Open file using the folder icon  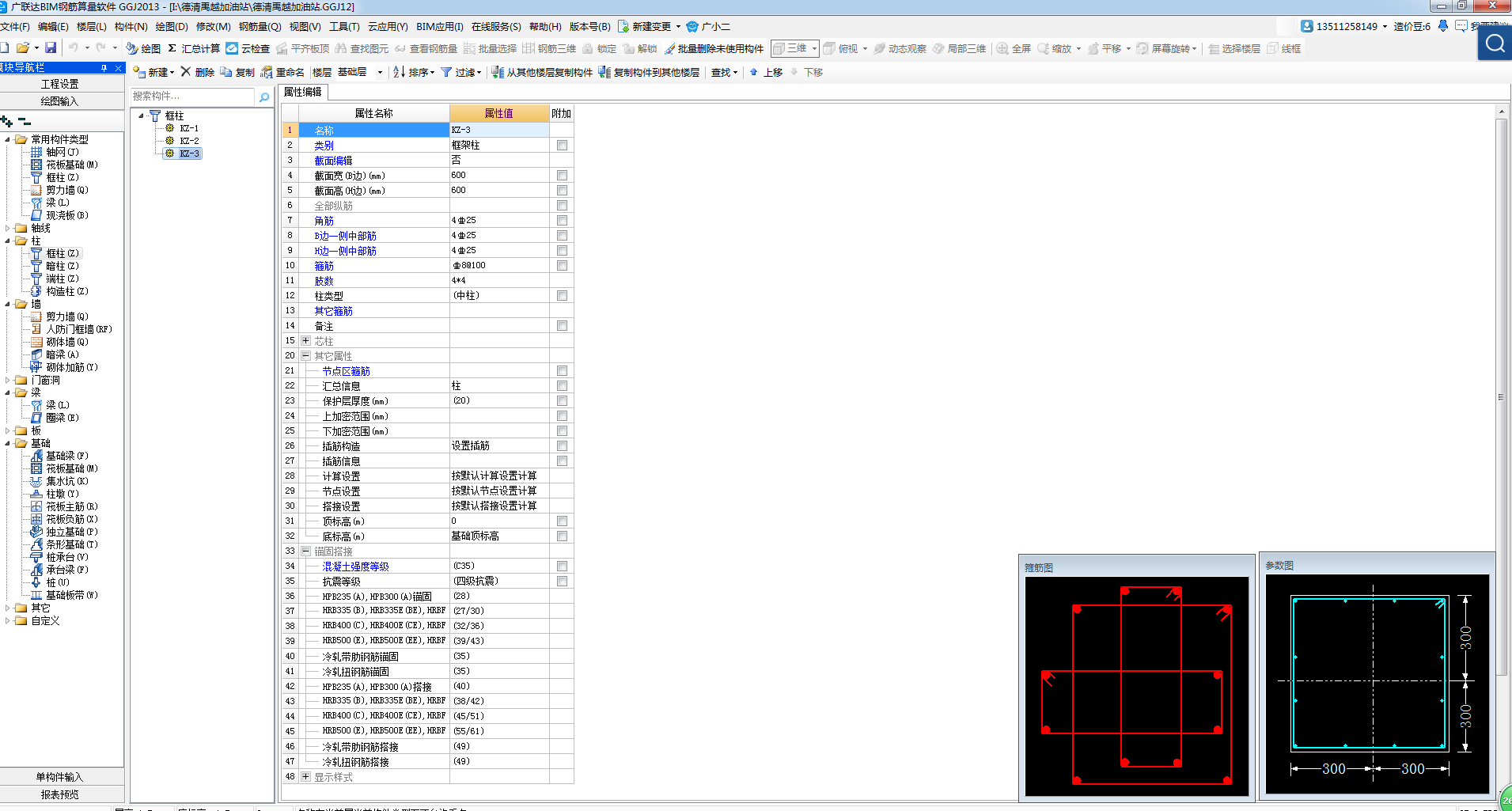23,48
